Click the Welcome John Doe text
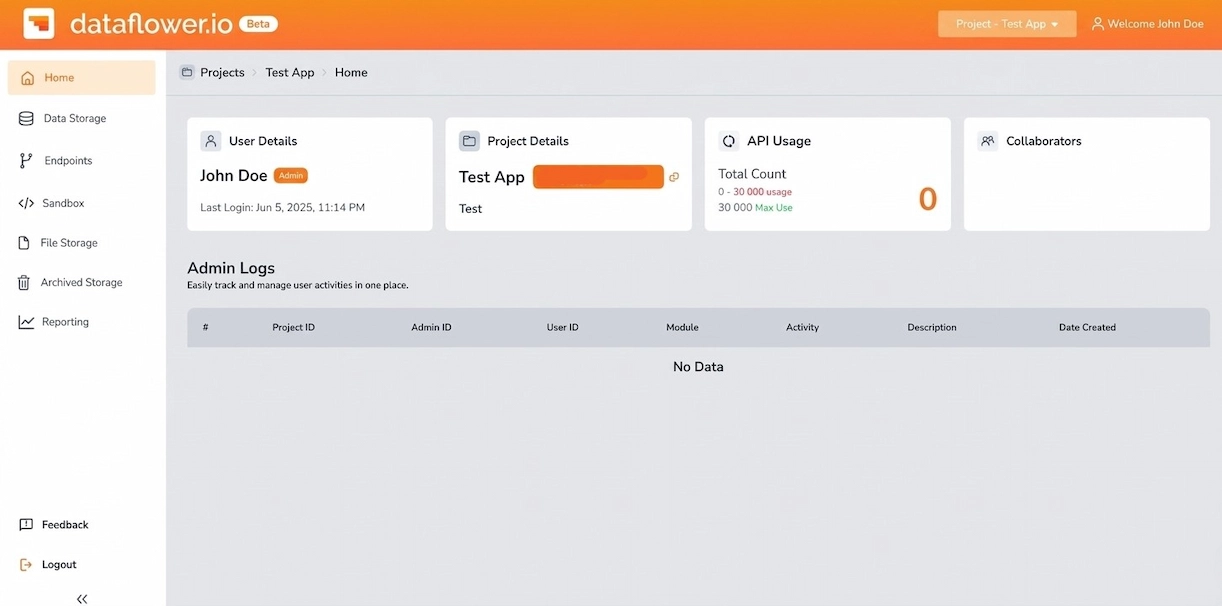Screen dimensions: 1222x606 (1156, 24)
